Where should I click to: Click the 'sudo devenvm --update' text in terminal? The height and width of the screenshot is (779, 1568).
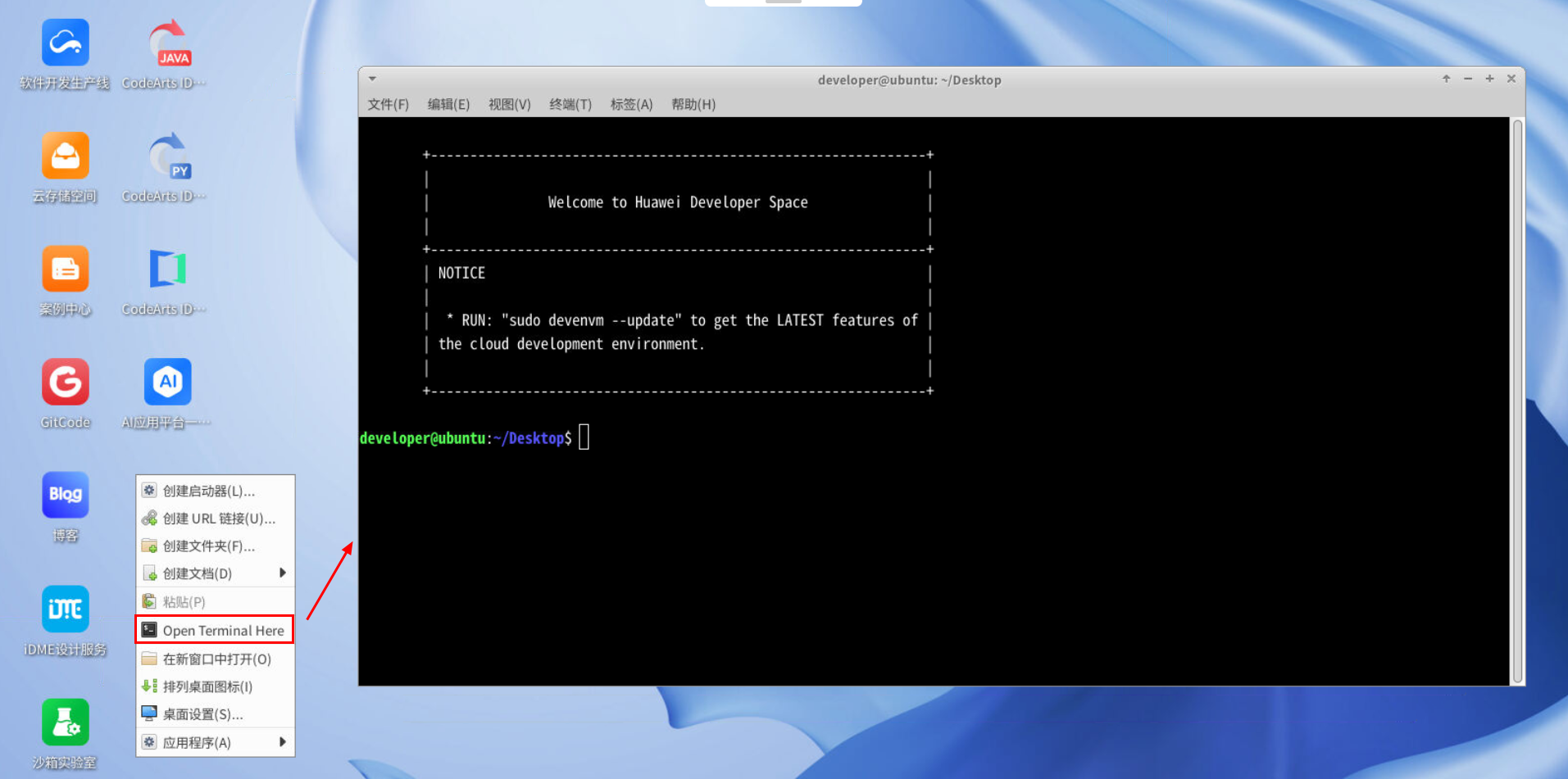(x=591, y=320)
